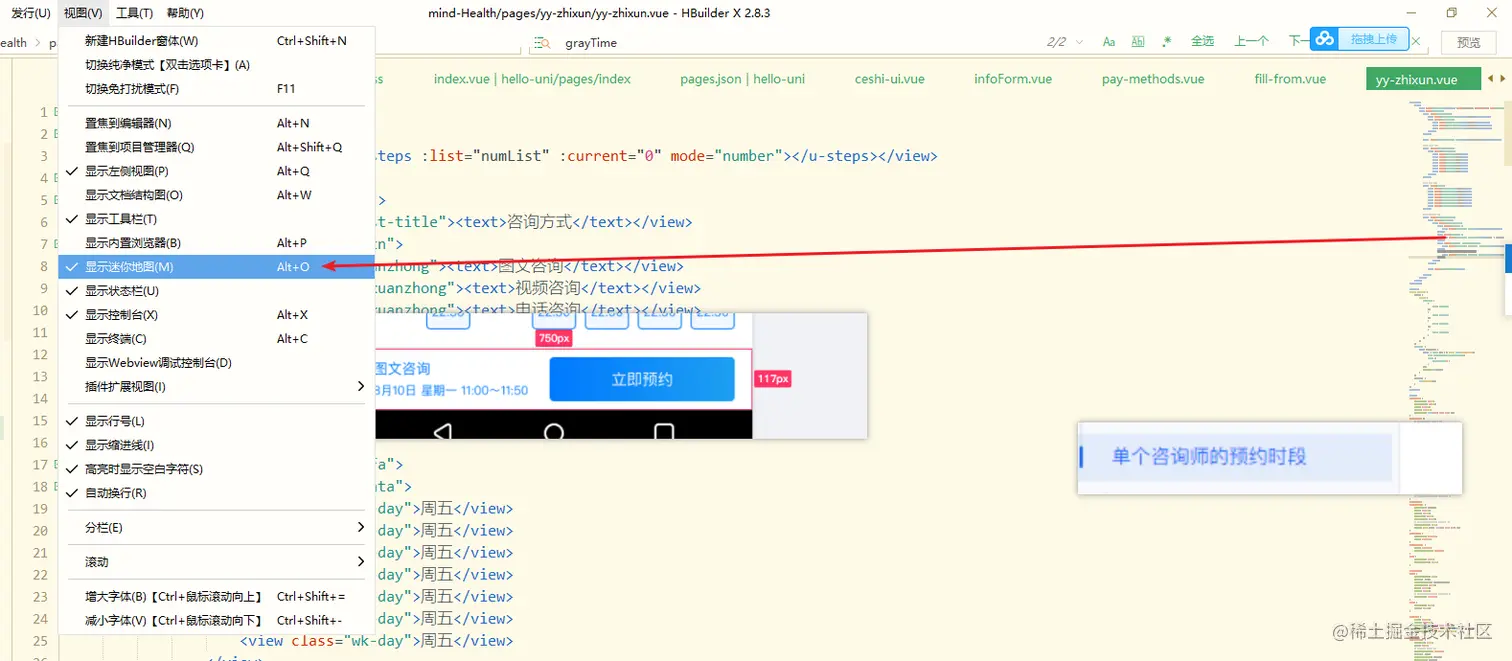Toggle 高亮时显示空白字符(S) option

click(x=216, y=469)
